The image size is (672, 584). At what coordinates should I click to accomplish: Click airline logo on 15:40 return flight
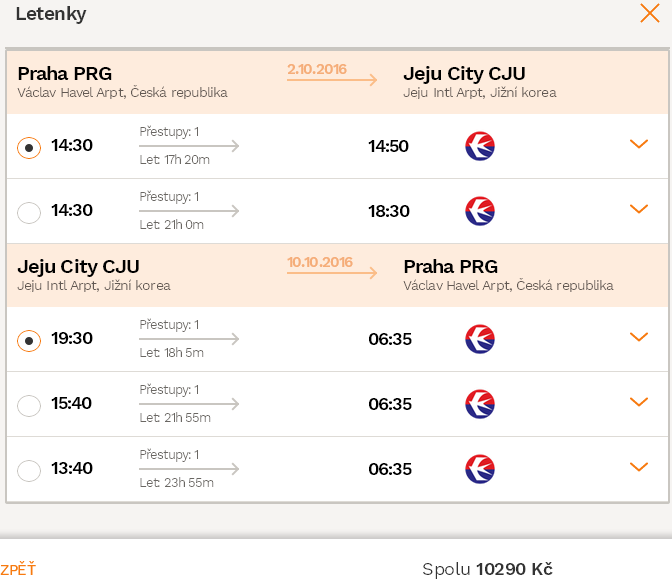[480, 404]
